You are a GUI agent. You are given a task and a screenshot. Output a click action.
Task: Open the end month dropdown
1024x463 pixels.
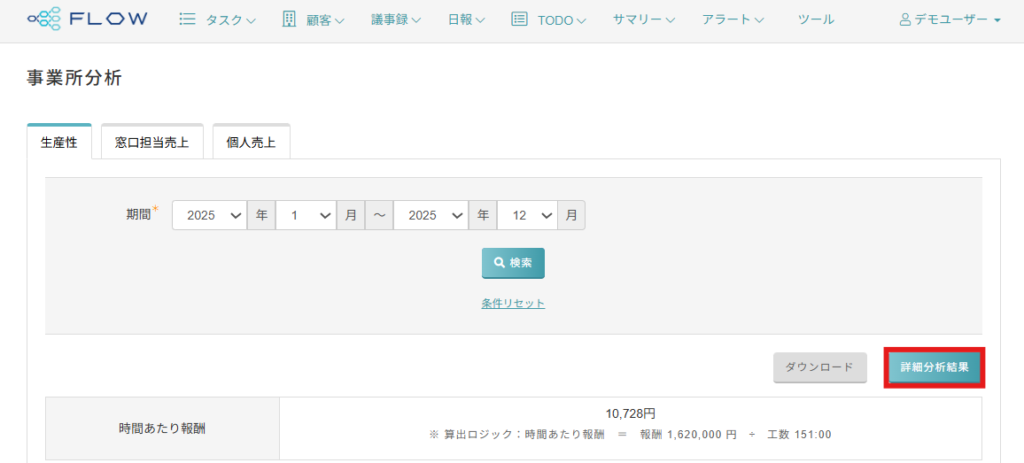click(x=527, y=215)
